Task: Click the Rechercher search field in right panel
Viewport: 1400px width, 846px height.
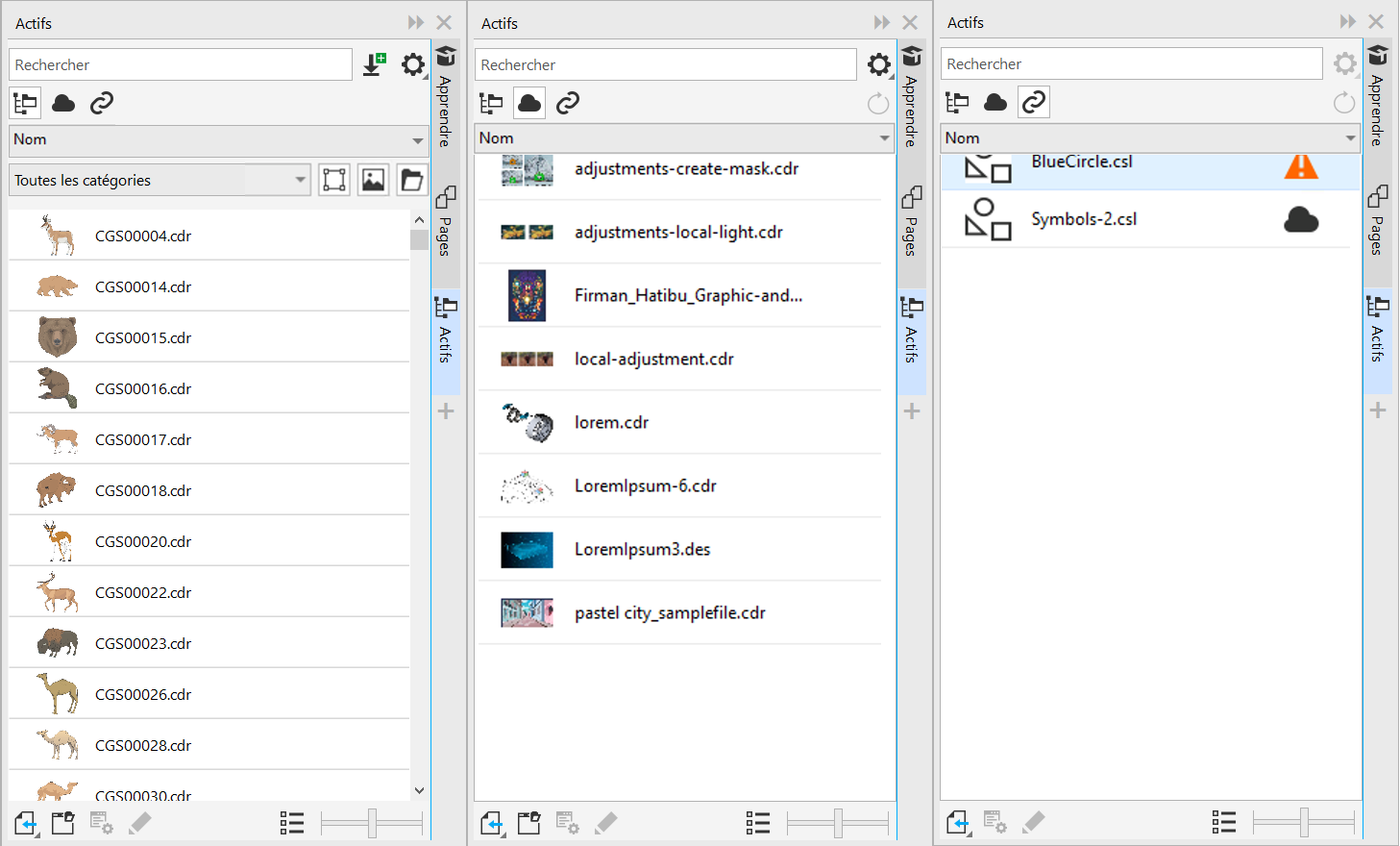Action: click(x=1131, y=64)
